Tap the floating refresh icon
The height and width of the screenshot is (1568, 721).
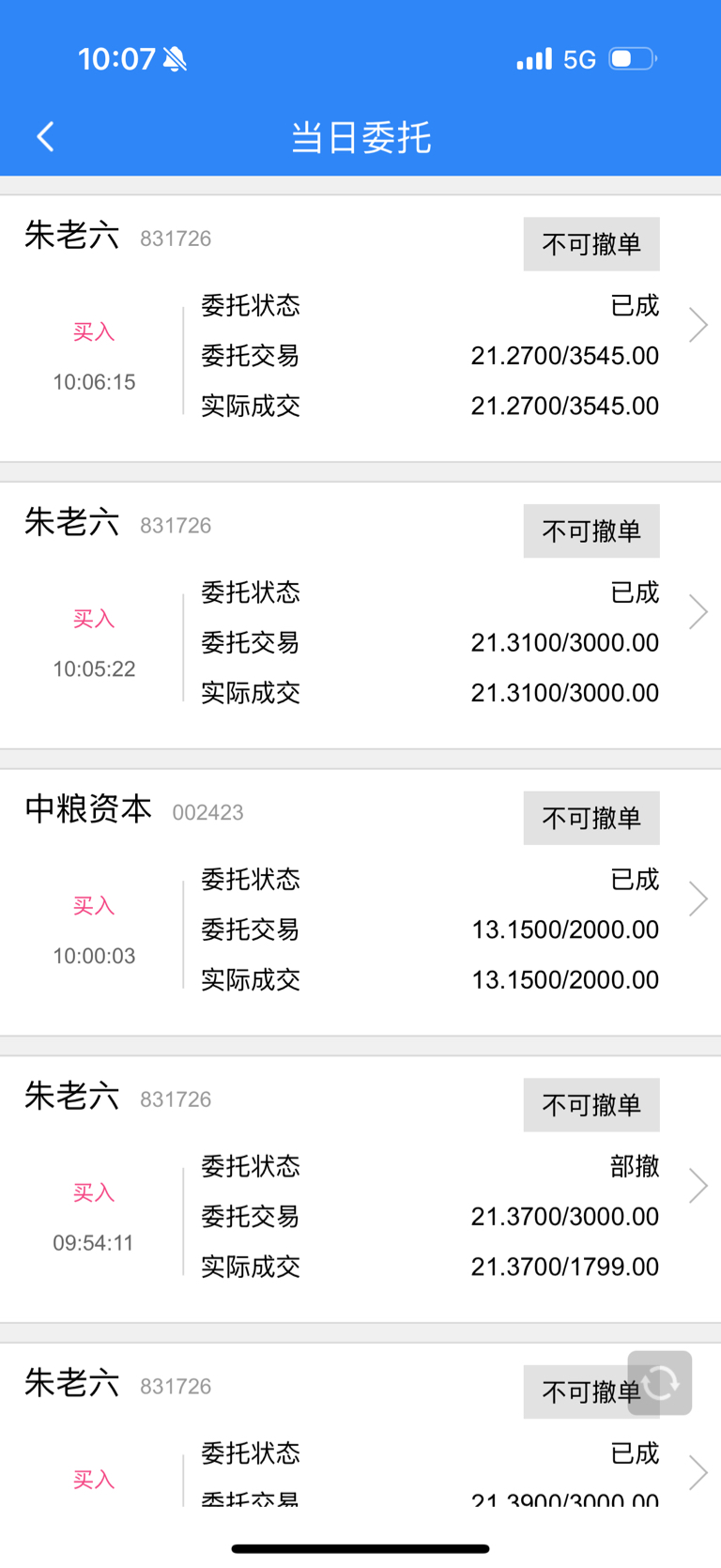[660, 1382]
